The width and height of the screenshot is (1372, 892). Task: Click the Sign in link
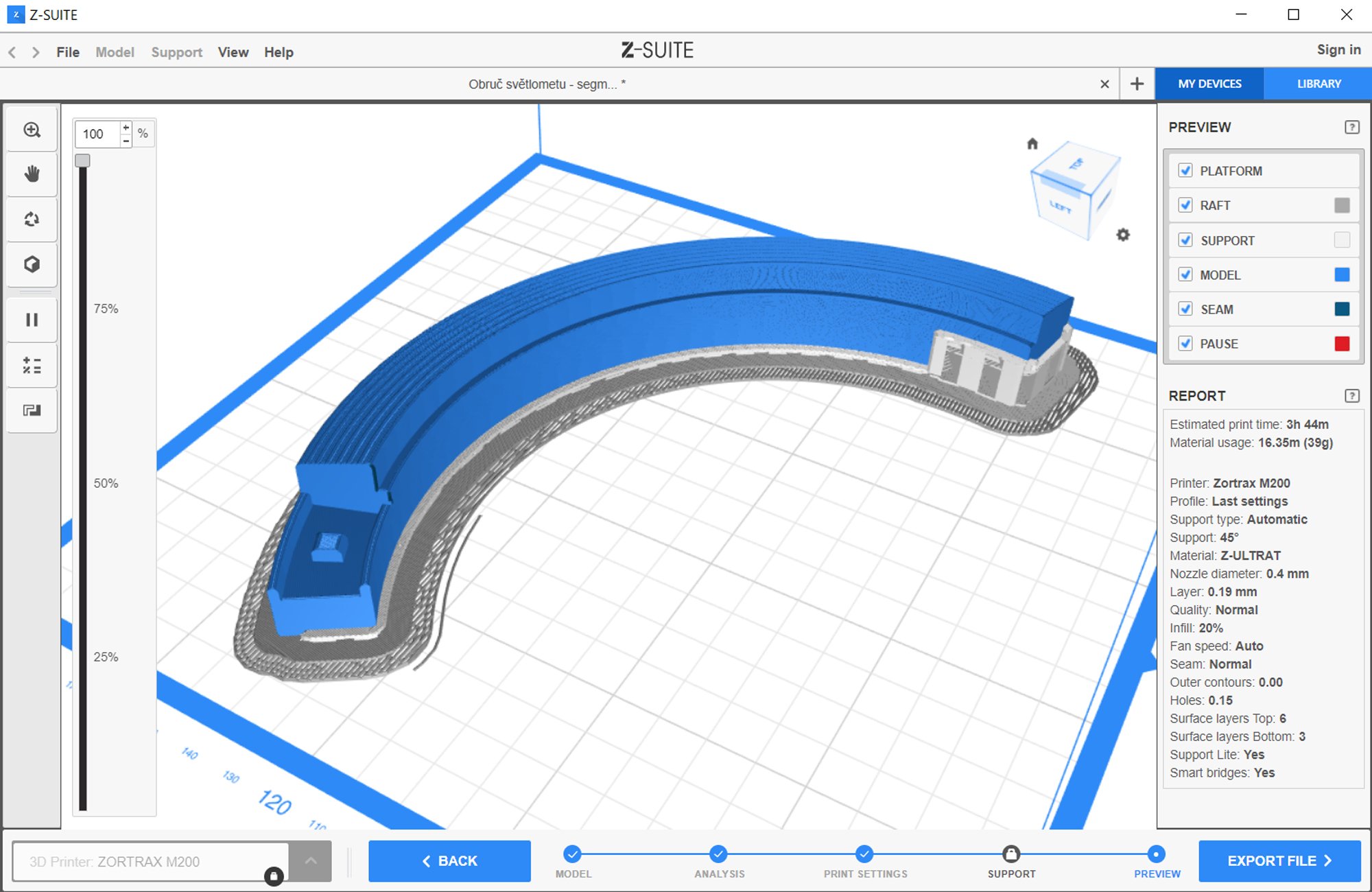[x=1338, y=49]
